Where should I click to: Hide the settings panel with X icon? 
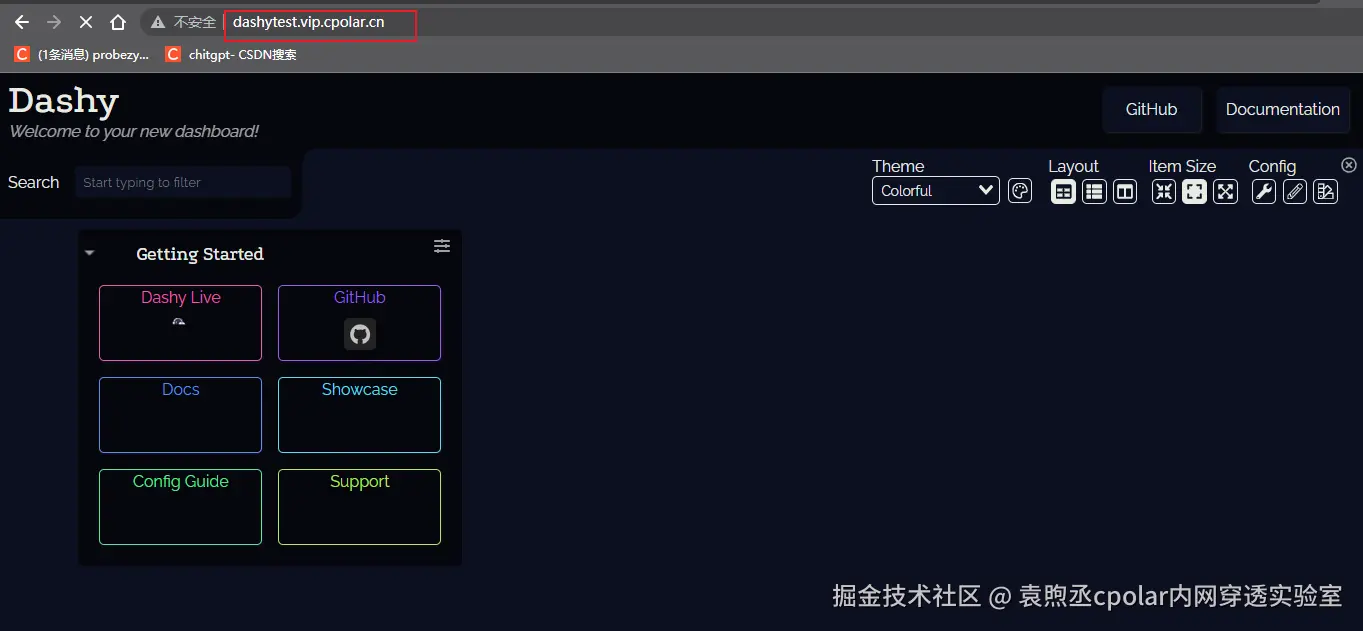1349,165
